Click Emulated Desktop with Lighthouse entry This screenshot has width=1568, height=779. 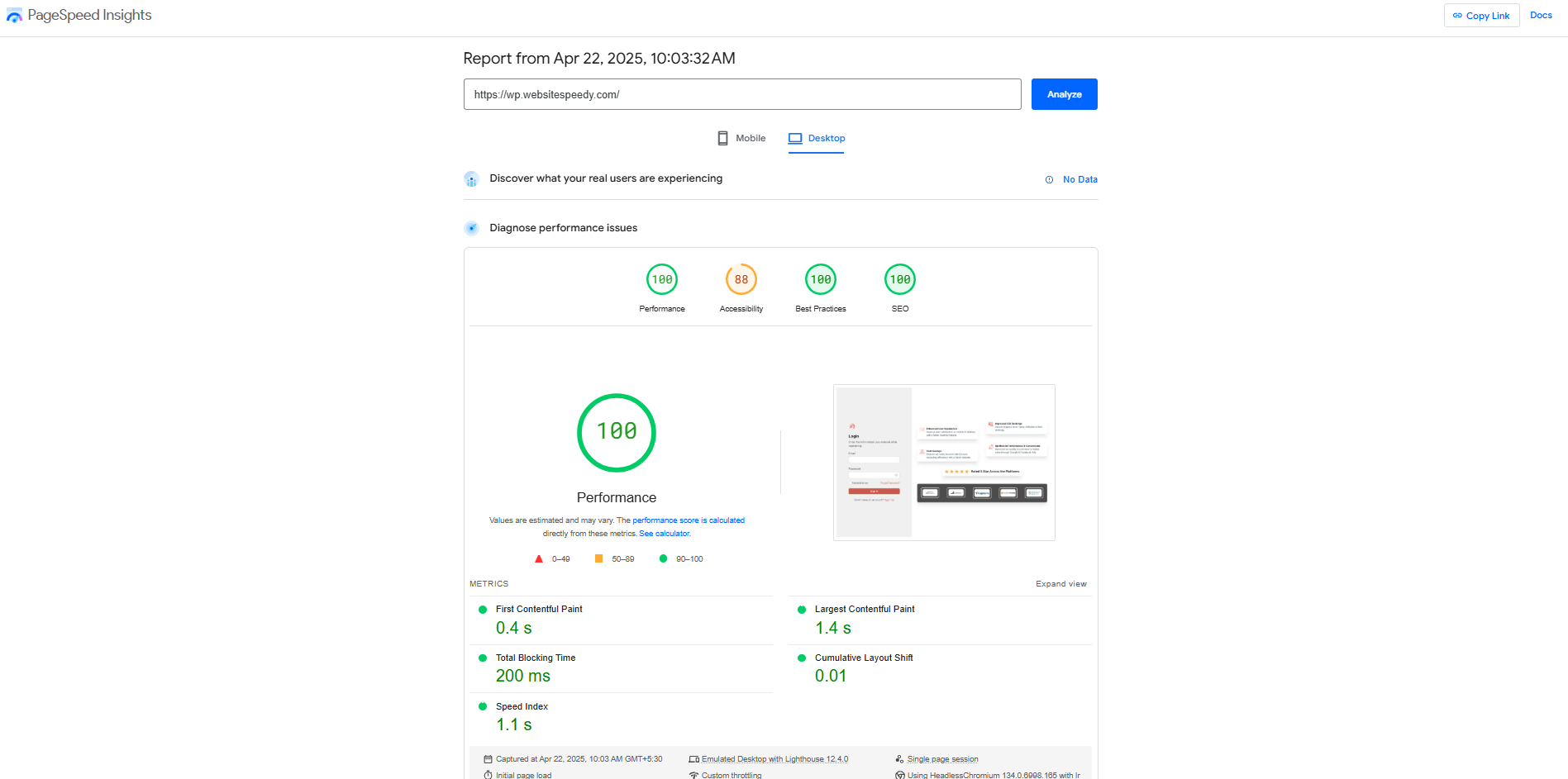pos(774,759)
